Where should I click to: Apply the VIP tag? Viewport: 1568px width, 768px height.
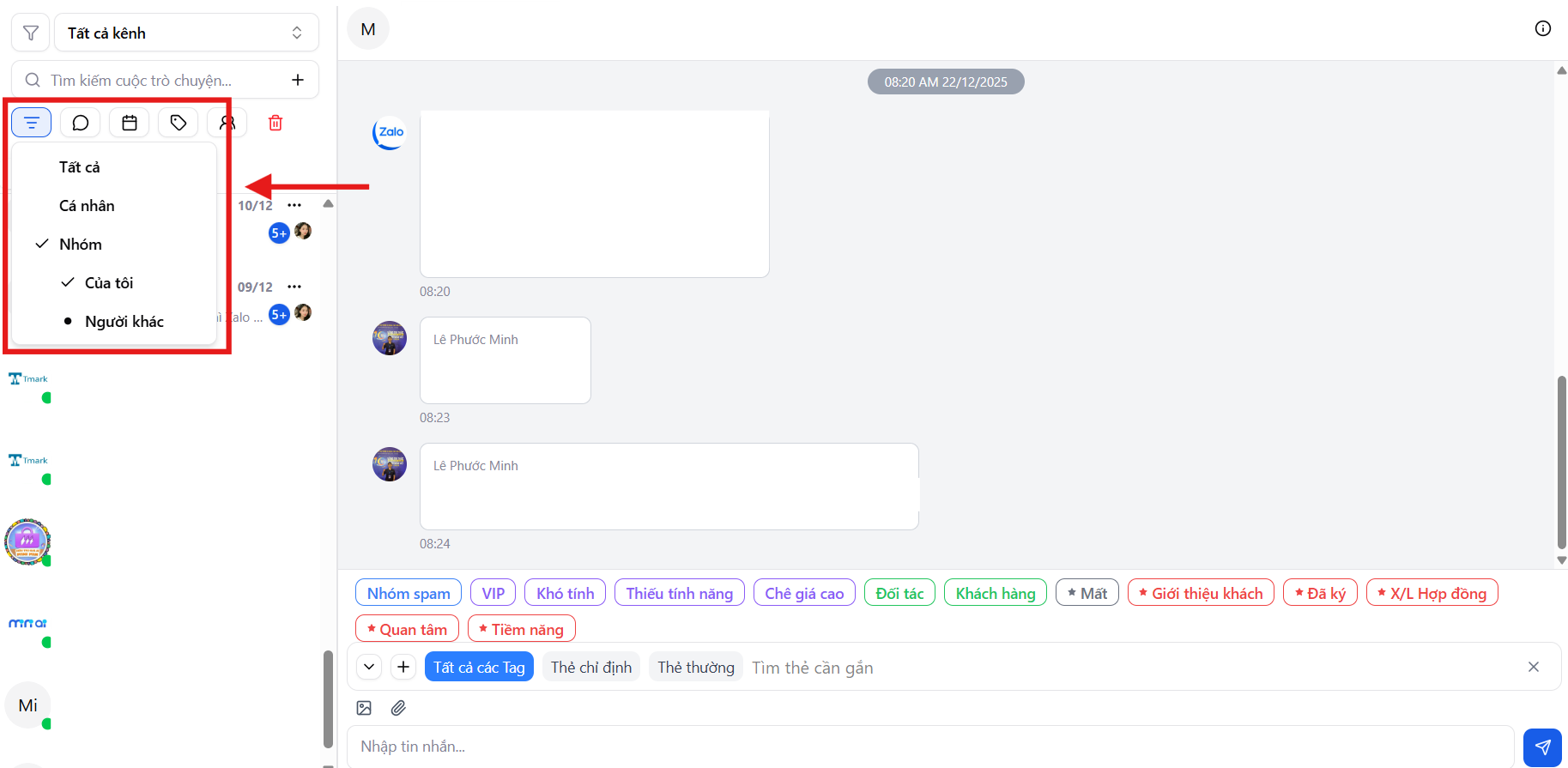coord(493,593)
